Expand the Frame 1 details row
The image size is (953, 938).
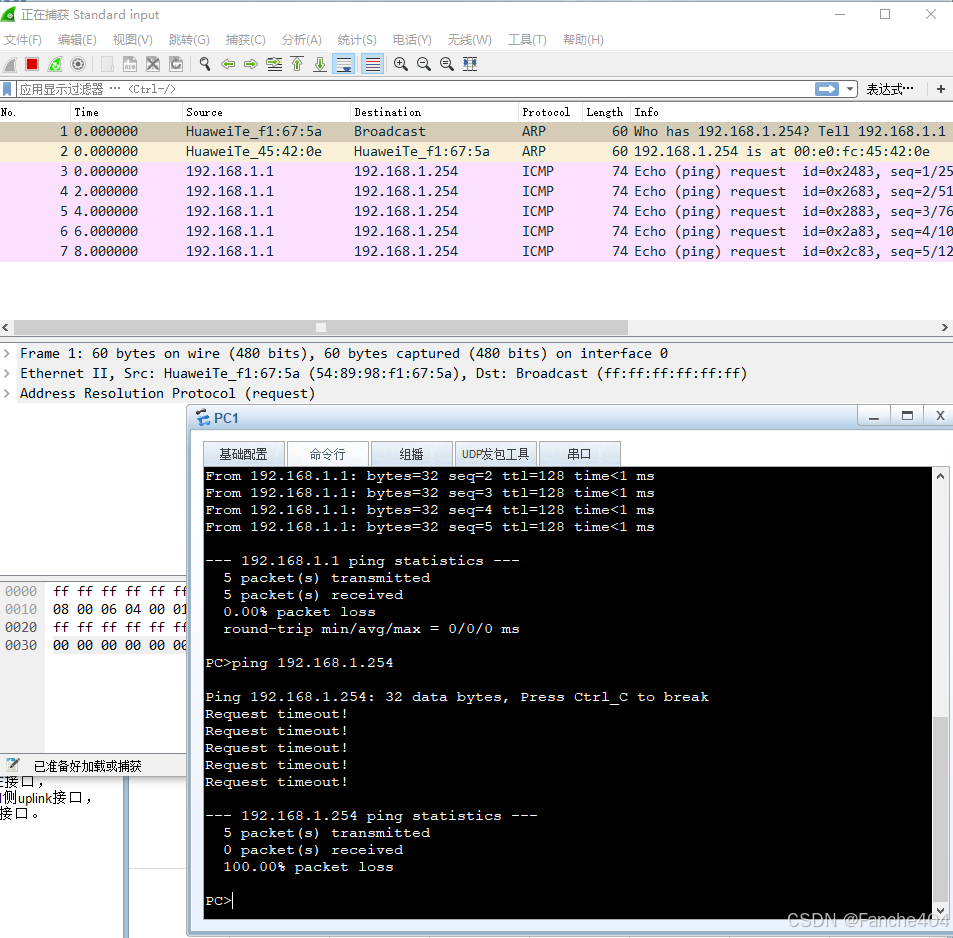tap(7, 353)
